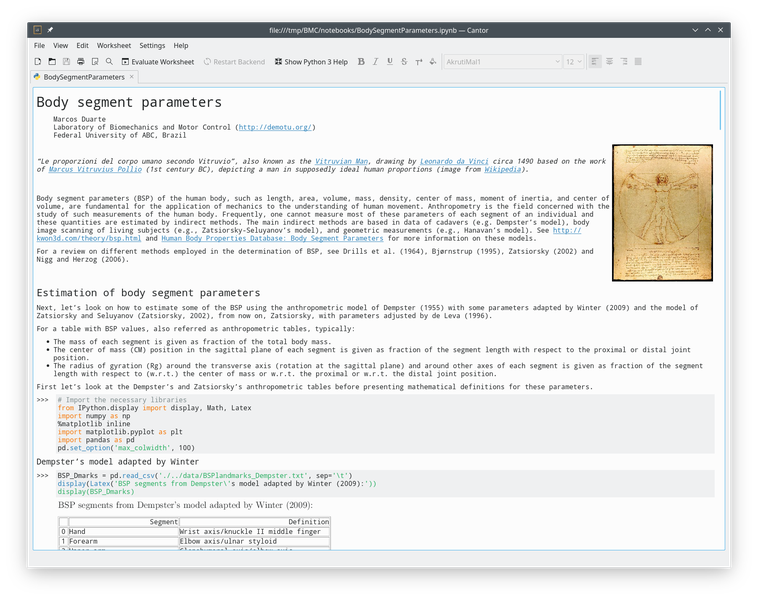Click the 'Hand' table cell
This screenshot has width=758, height=600.
pyautogui.click(x=124, y=532)
